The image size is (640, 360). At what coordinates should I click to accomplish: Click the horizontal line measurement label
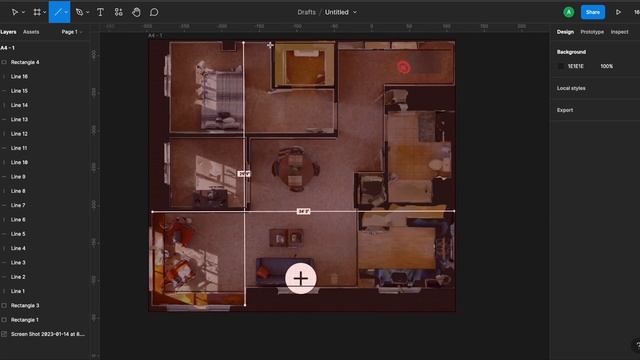coord(303,211)
